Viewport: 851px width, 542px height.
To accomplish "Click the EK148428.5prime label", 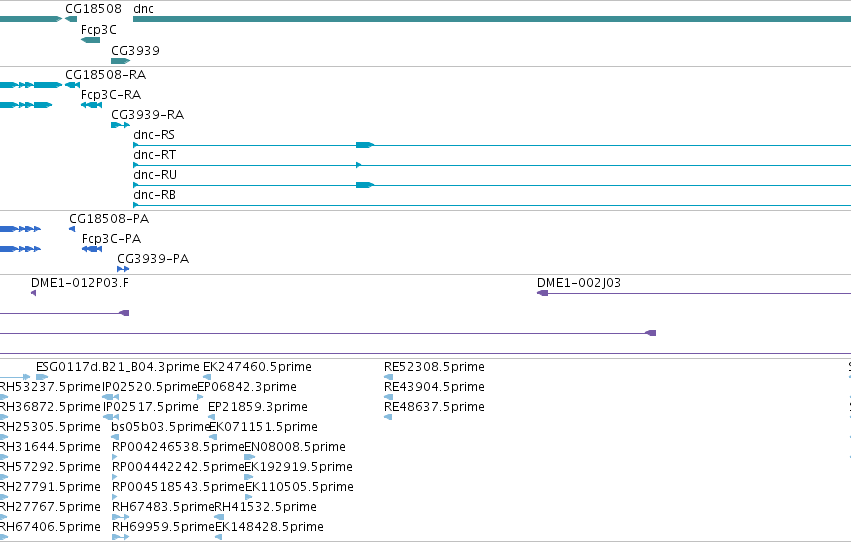I will 269,527.
